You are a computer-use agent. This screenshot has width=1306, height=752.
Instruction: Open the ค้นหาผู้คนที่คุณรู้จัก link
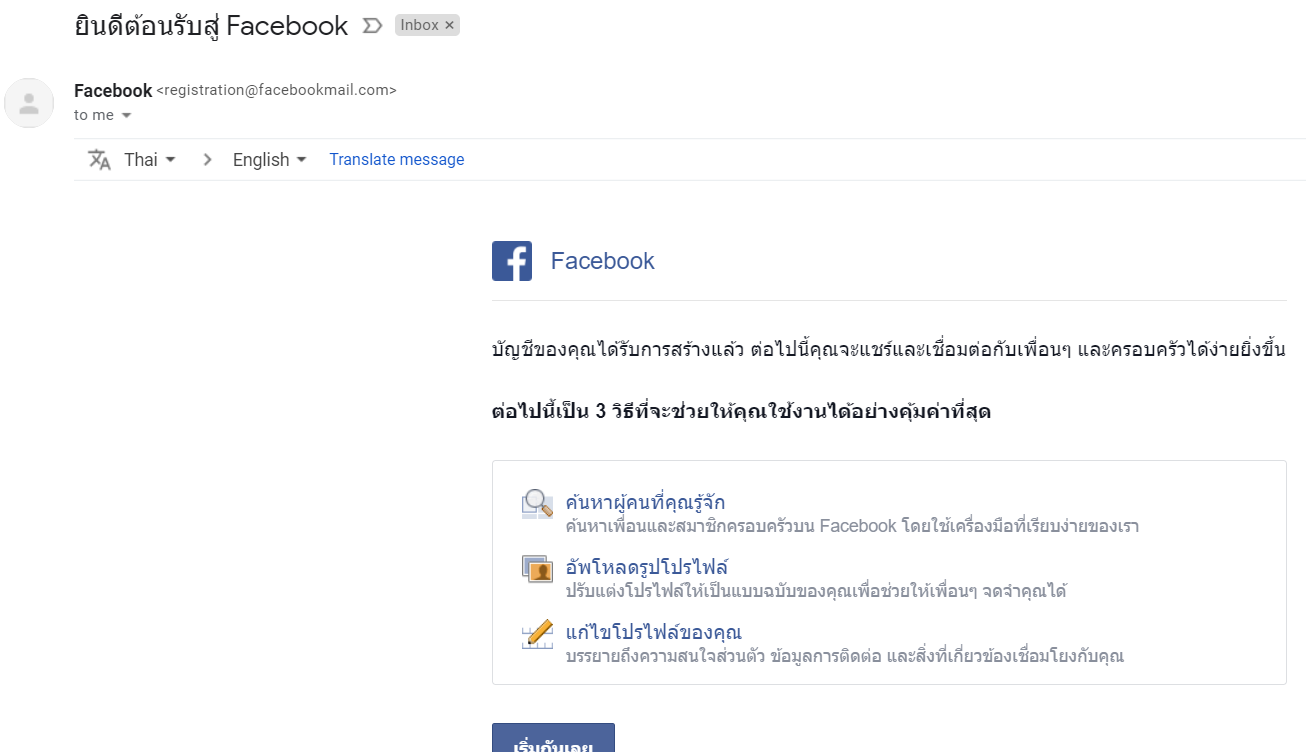point(645,502)
